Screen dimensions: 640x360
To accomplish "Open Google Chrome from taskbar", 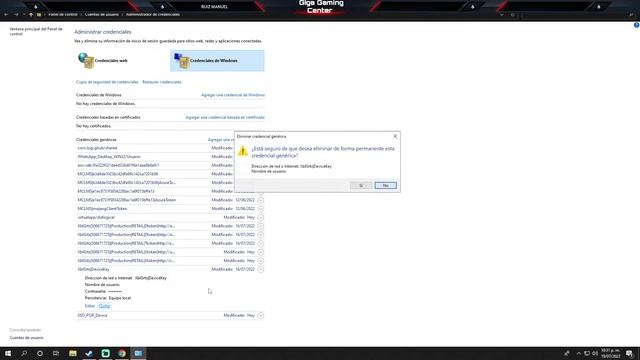I will (x=122, y=353).
